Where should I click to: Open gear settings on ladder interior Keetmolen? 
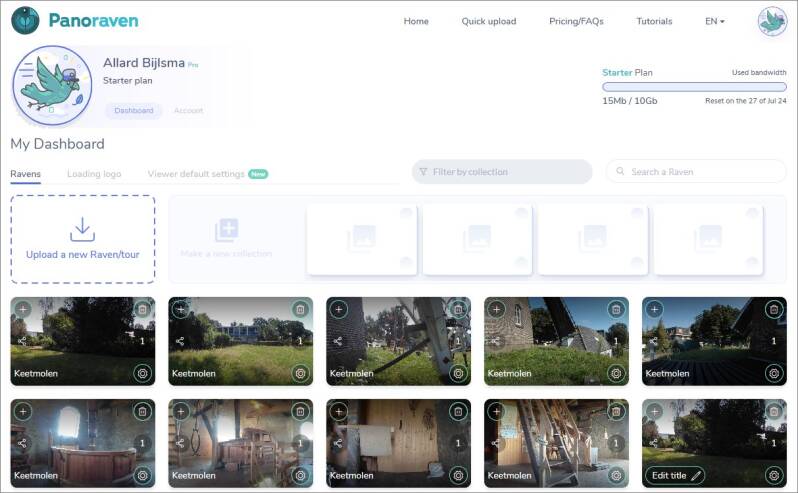coord(616,476)
